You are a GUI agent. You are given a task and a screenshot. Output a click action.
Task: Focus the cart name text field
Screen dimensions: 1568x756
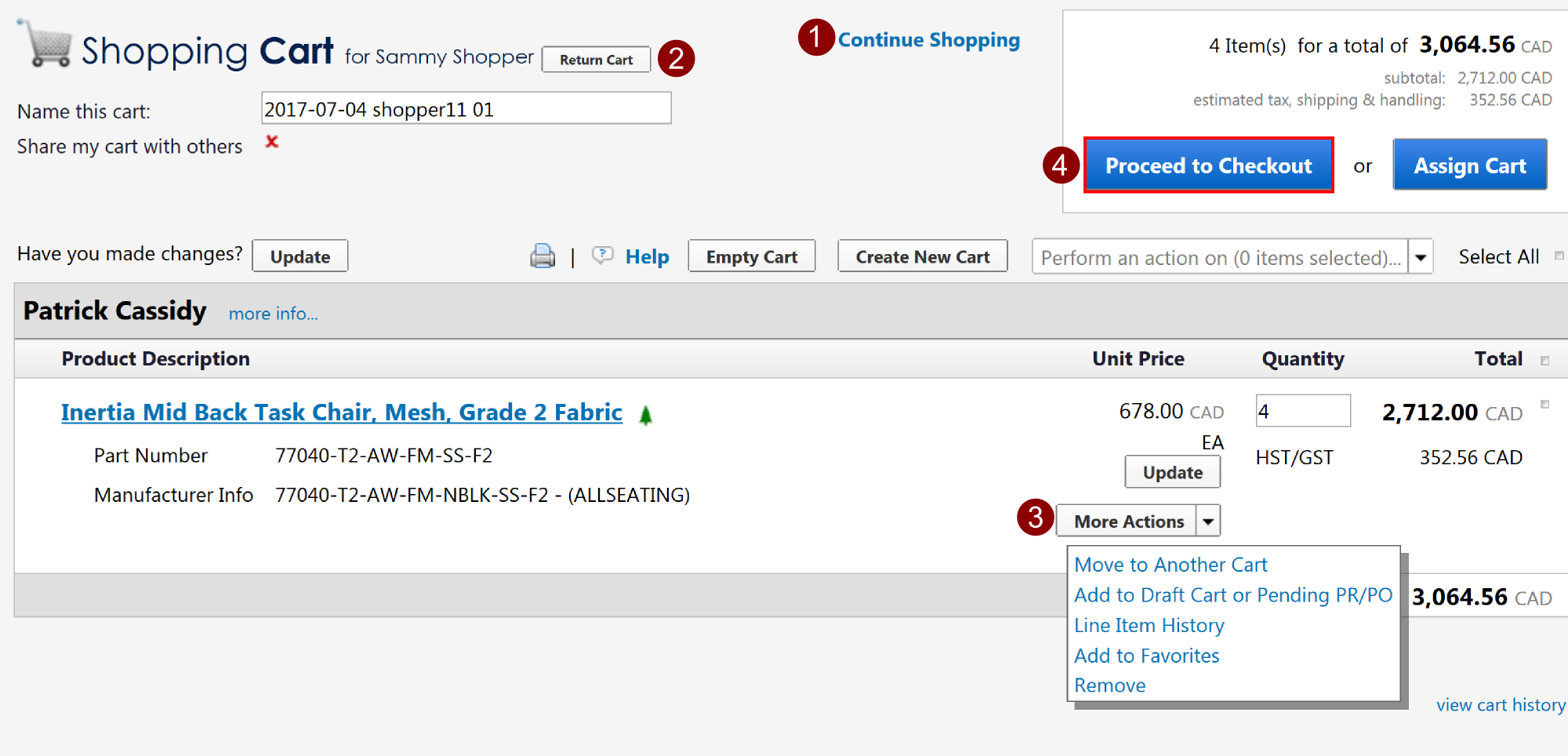coord(466,109)
